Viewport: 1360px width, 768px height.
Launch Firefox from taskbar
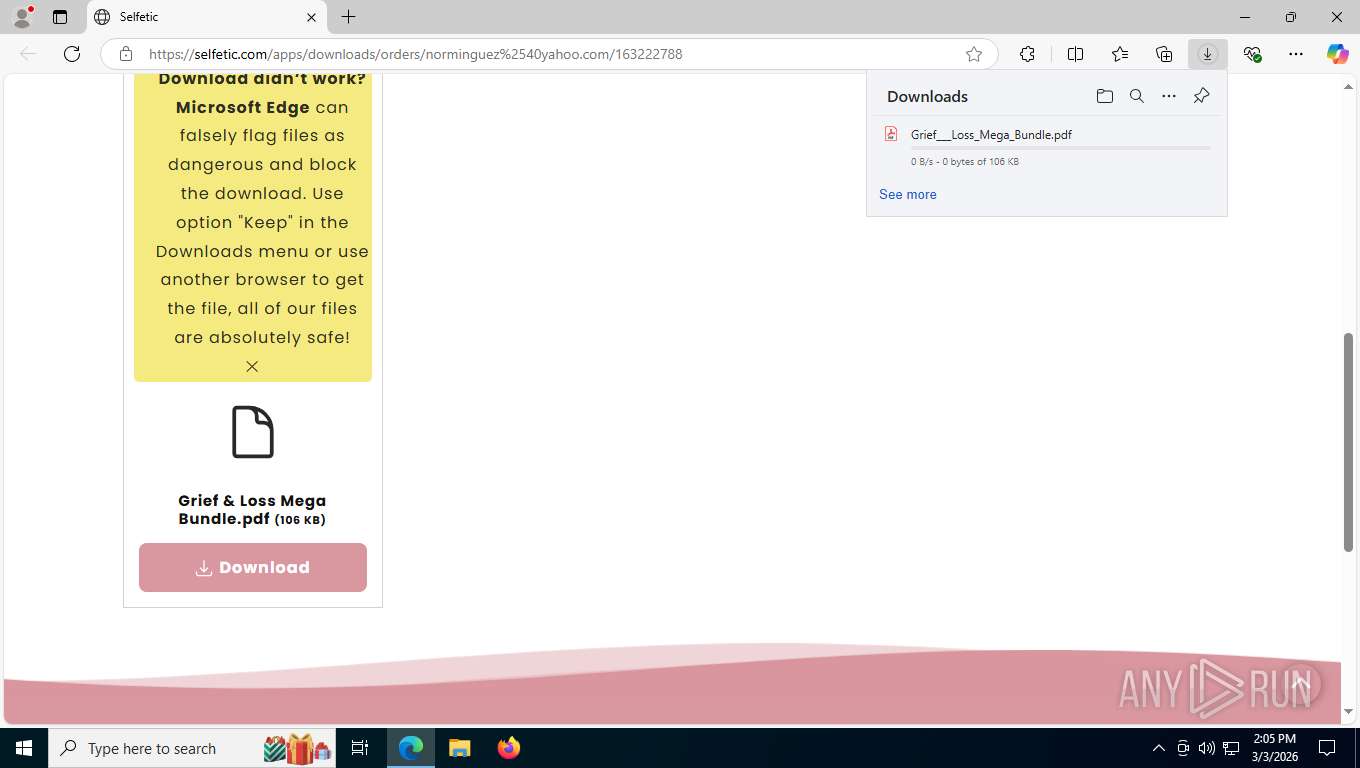click(509, 748)
